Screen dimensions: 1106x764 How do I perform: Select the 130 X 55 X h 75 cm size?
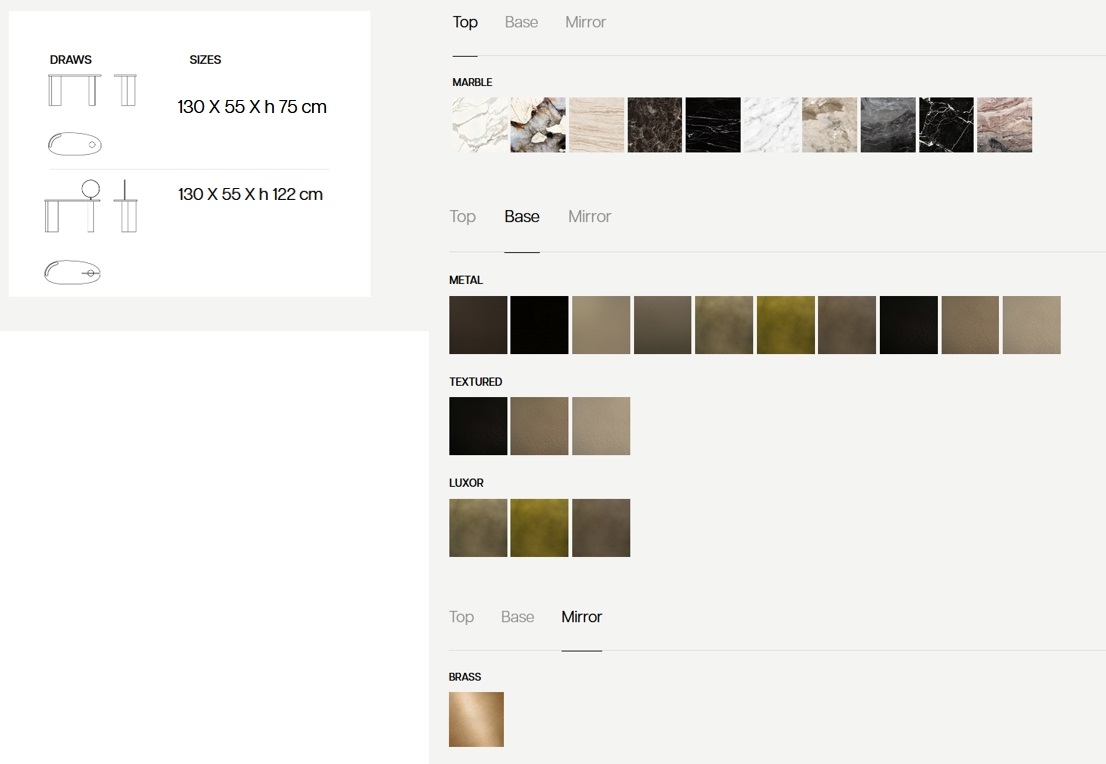coord(252,107)
